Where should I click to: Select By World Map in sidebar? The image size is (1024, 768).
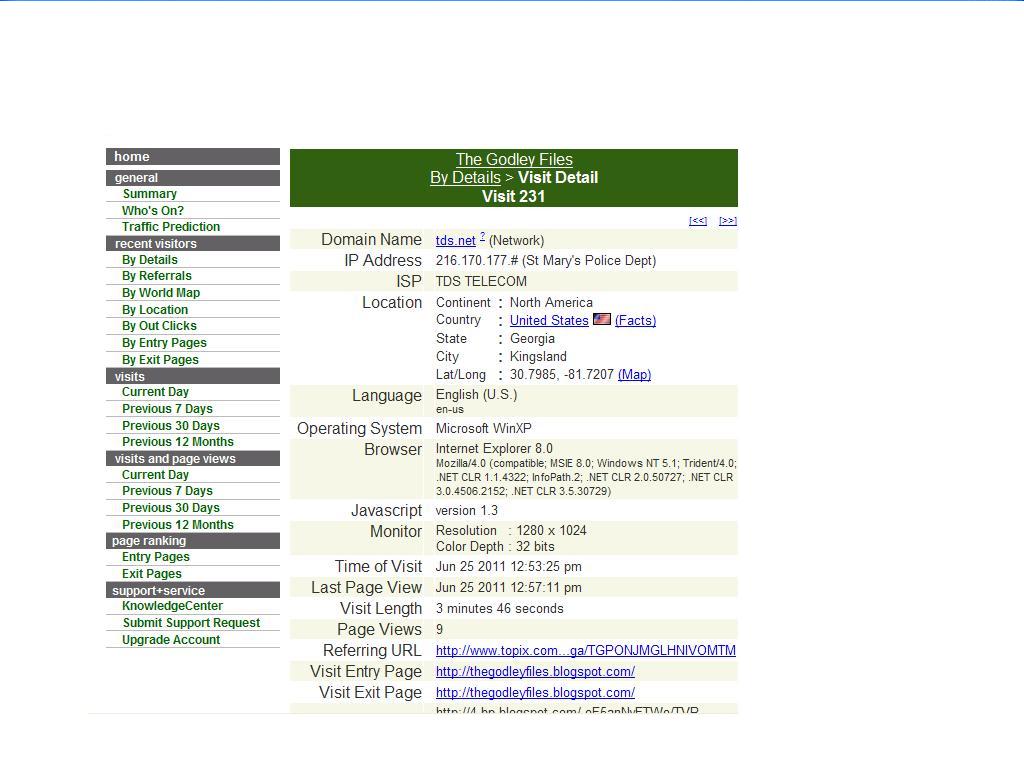[161, 293]
